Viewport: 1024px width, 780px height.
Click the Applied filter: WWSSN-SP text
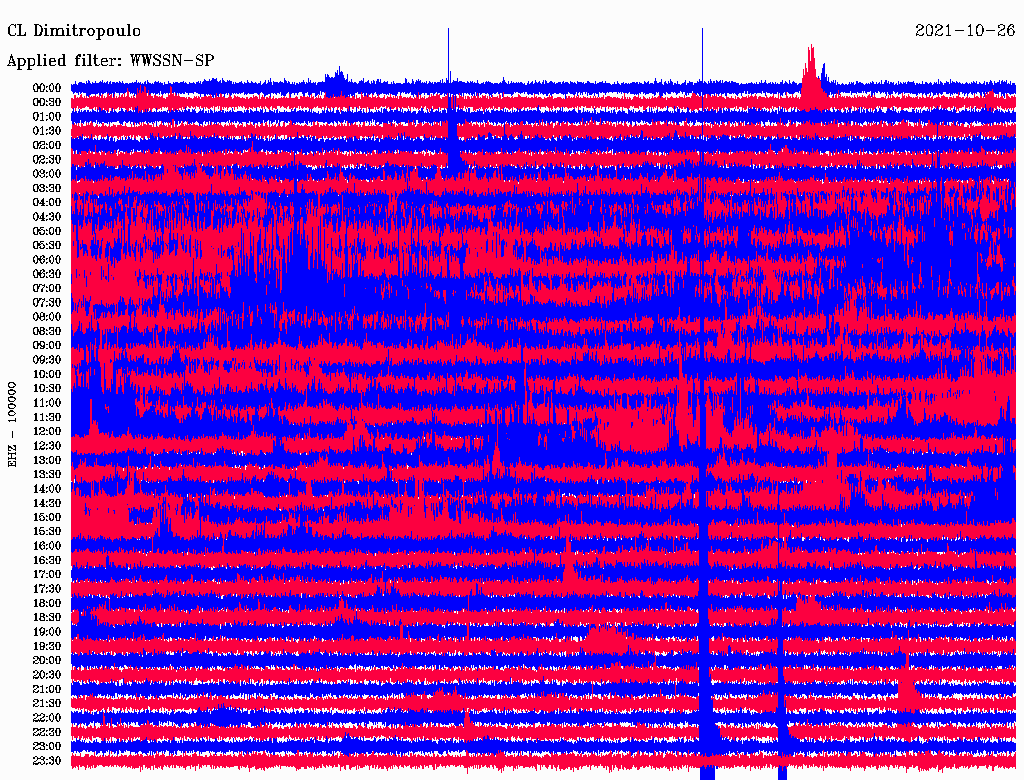(x=110, y=60)
